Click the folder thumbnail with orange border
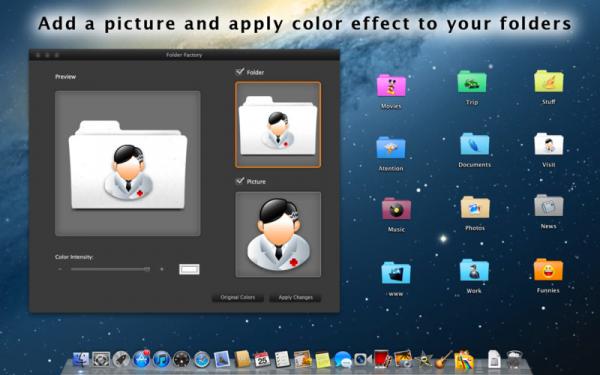The width and height of the screenshot is (600, 375). tap(278, 125)
